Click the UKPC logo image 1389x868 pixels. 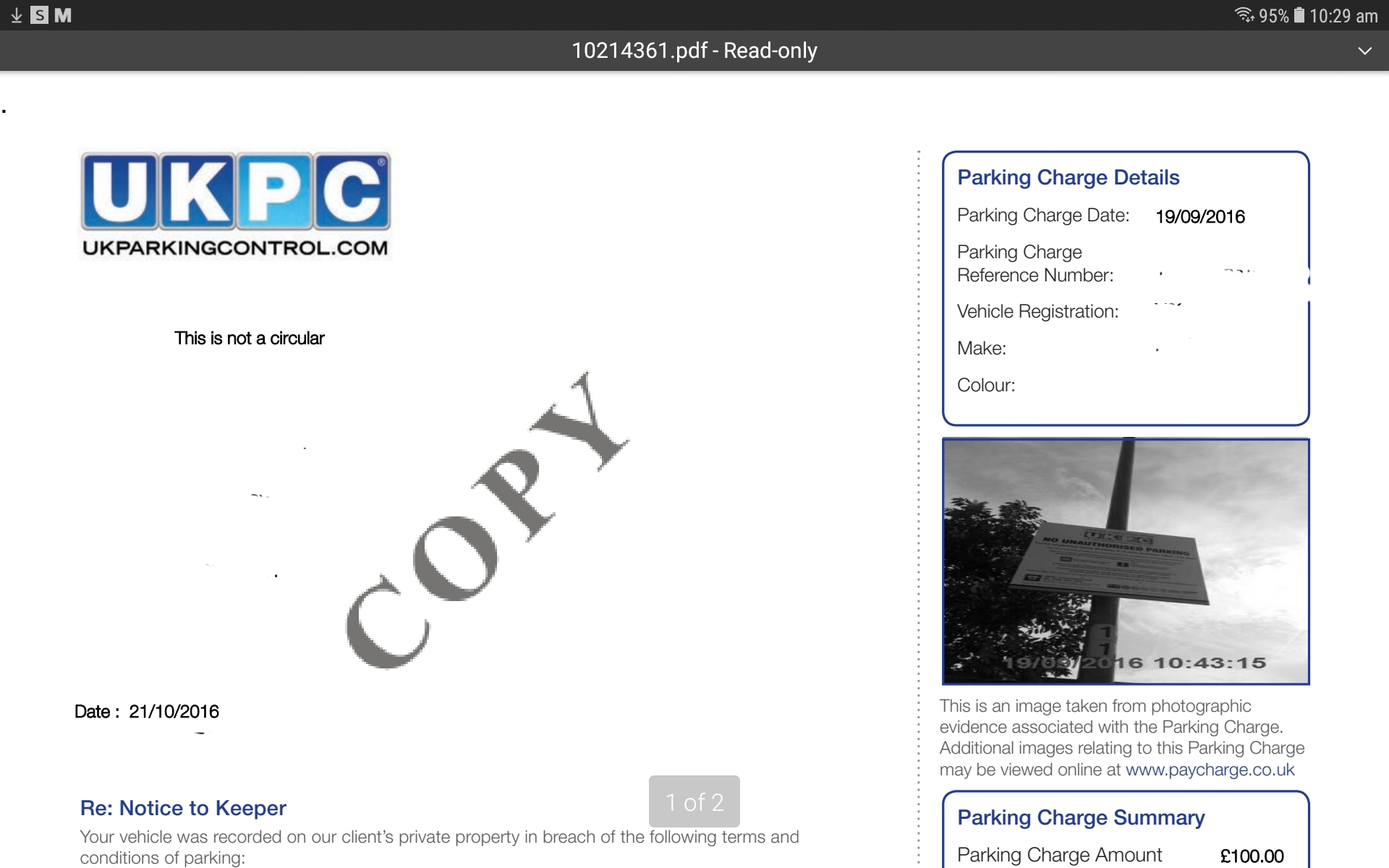click(x=235, y=192)
